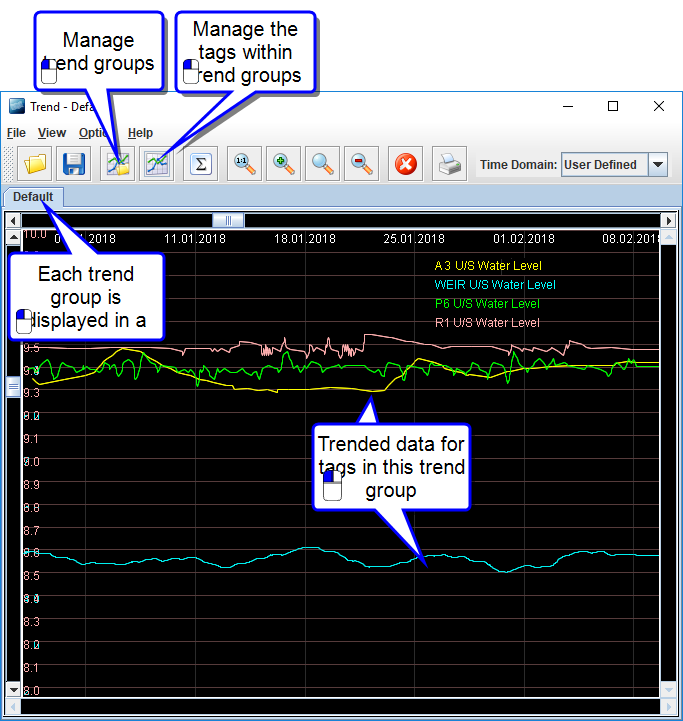Maximize the Trend window
This screenshot has width=683, height=721.
613,106
